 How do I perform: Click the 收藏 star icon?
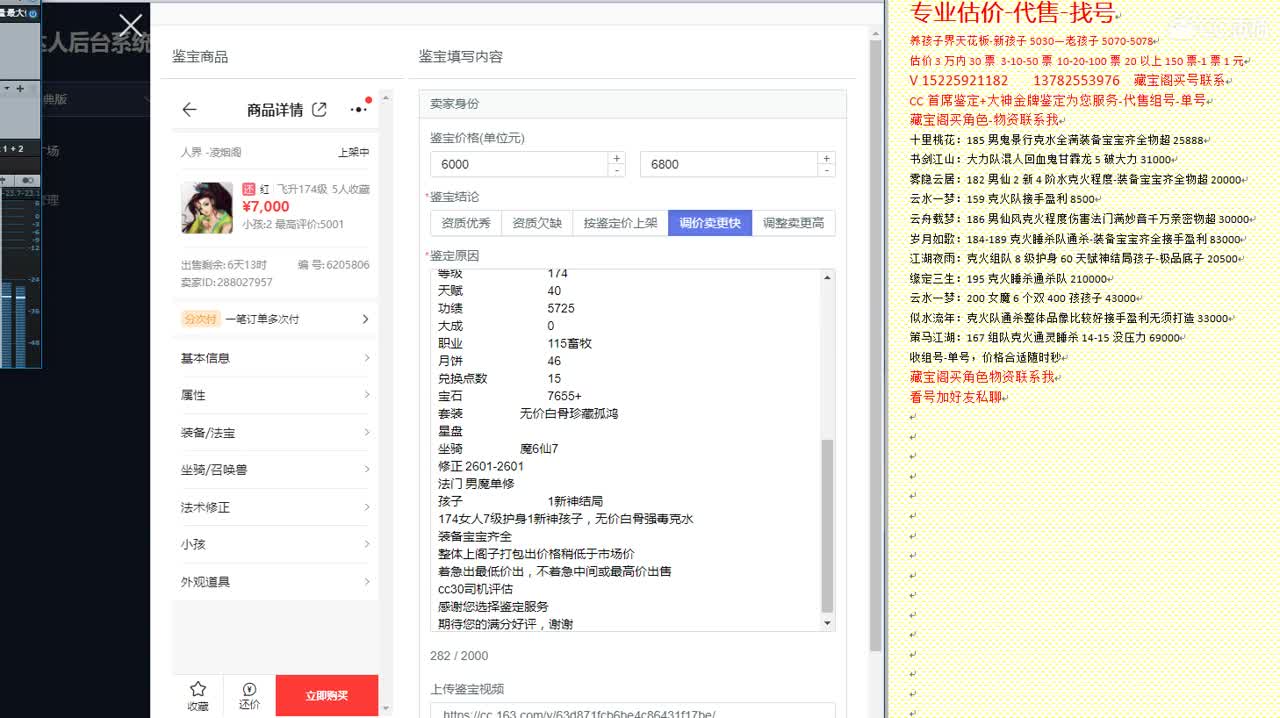pos(198,695)
